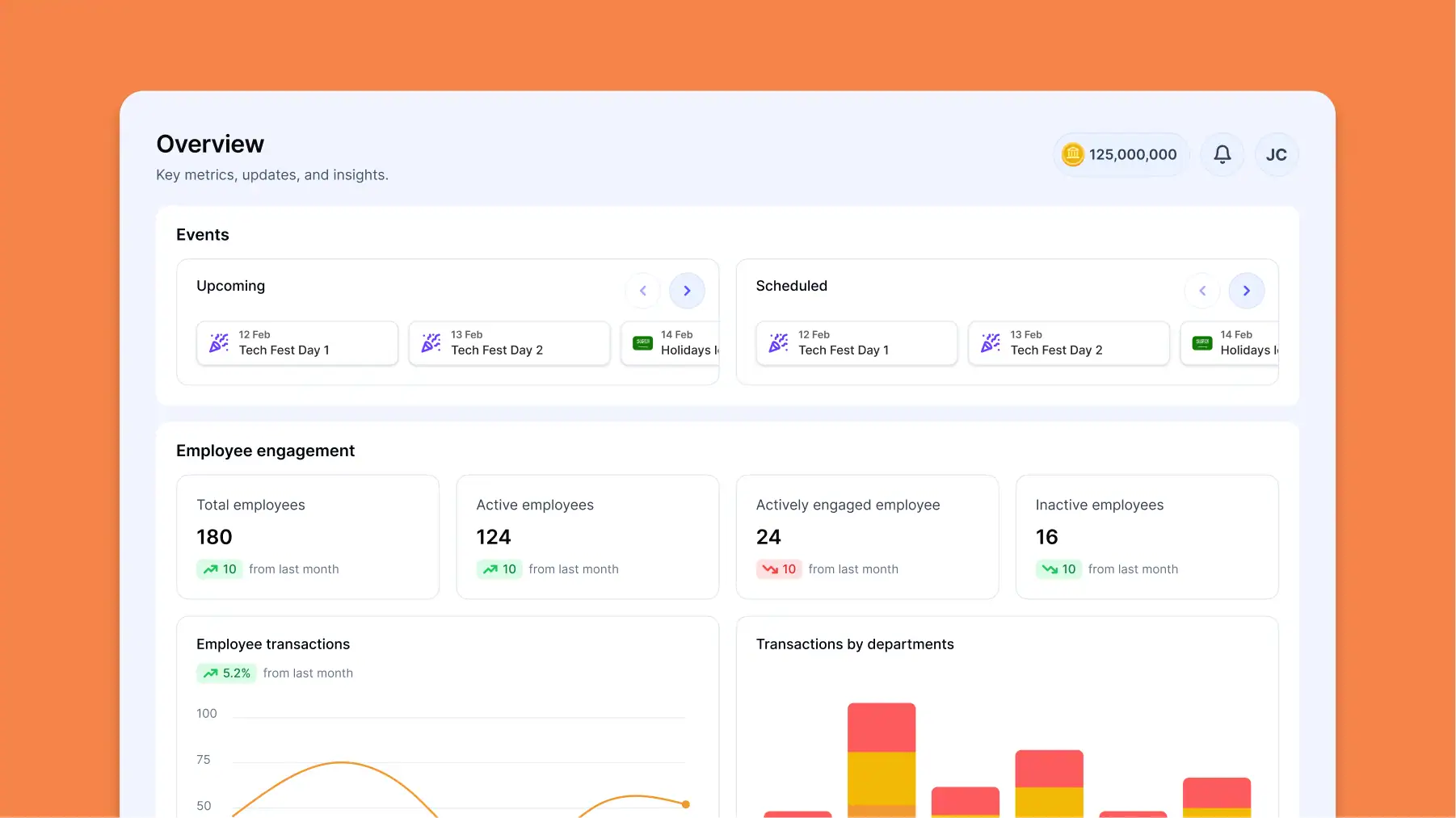Click the Inactive employees value 16
Viewport: 1456px width, 818px height.
coord(1047,537)
